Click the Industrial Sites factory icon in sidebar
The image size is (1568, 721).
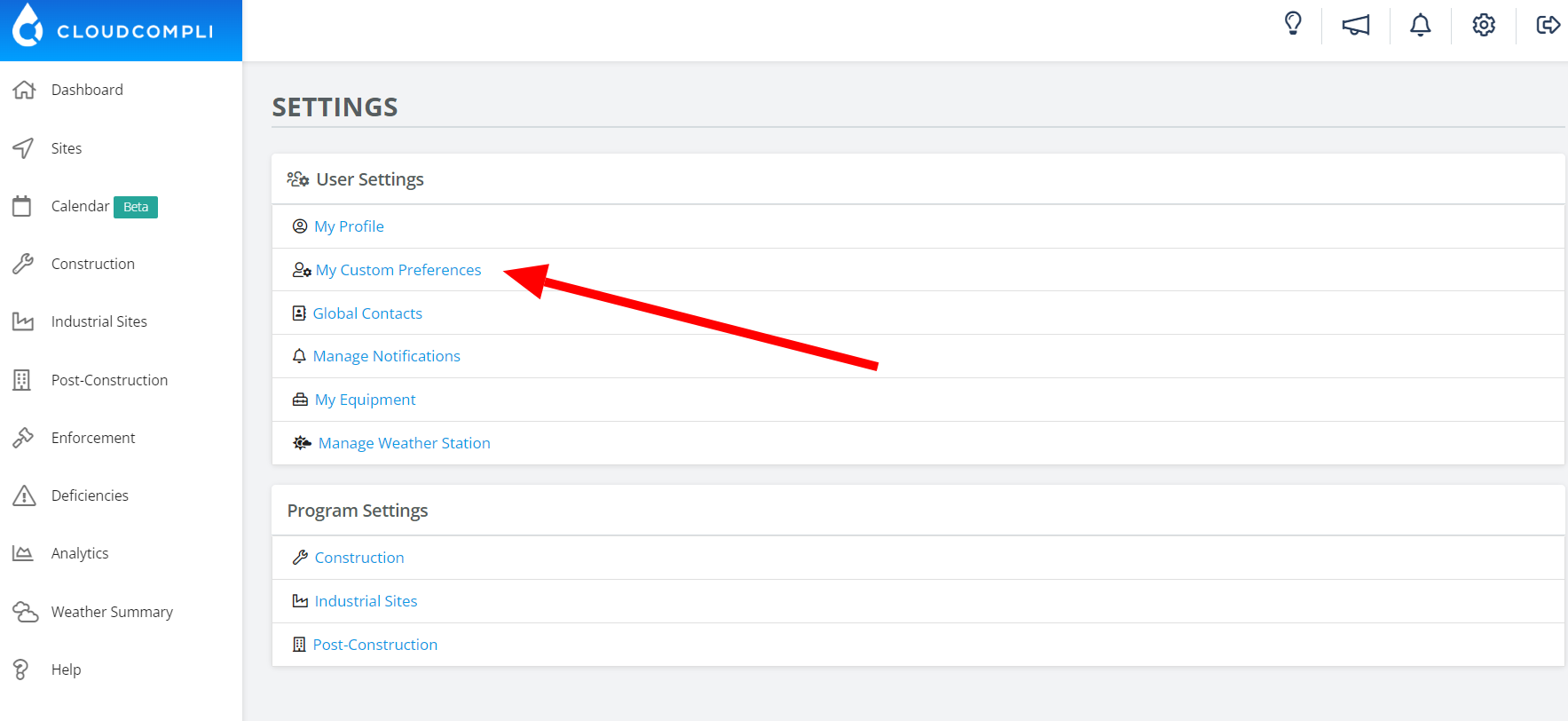[x=23, y=321]
